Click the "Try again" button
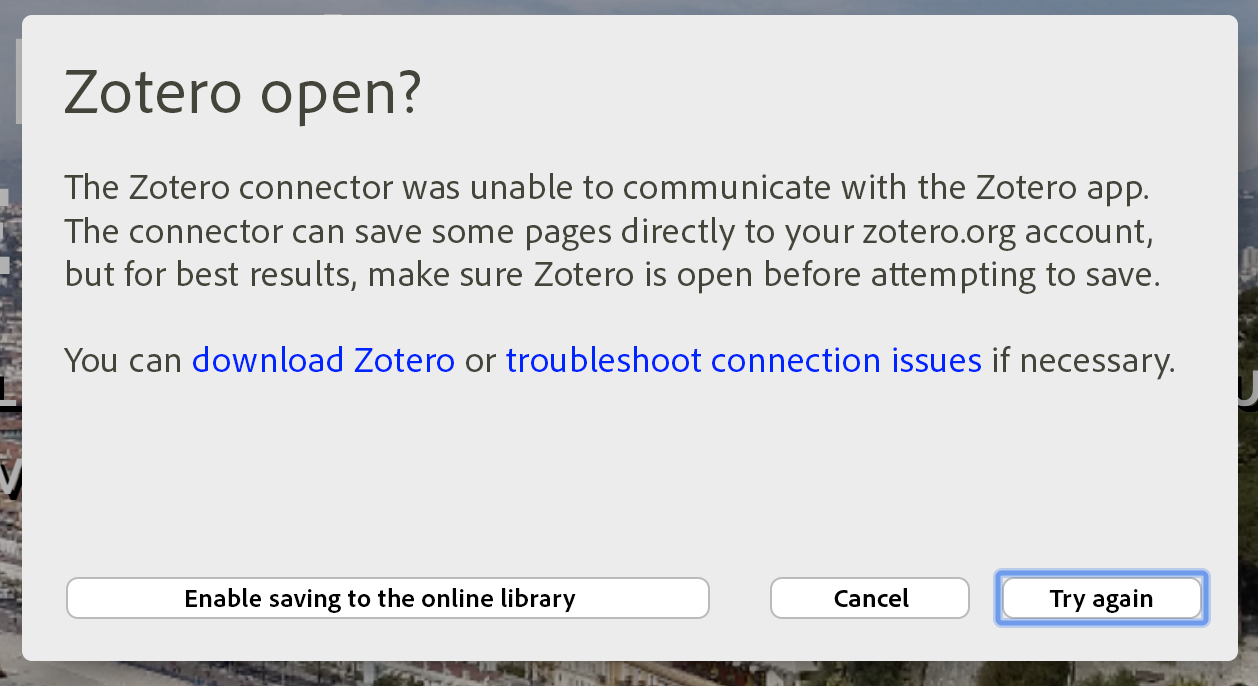The width and height of the screenshot is (1258, 686). tap(1101, 598)
